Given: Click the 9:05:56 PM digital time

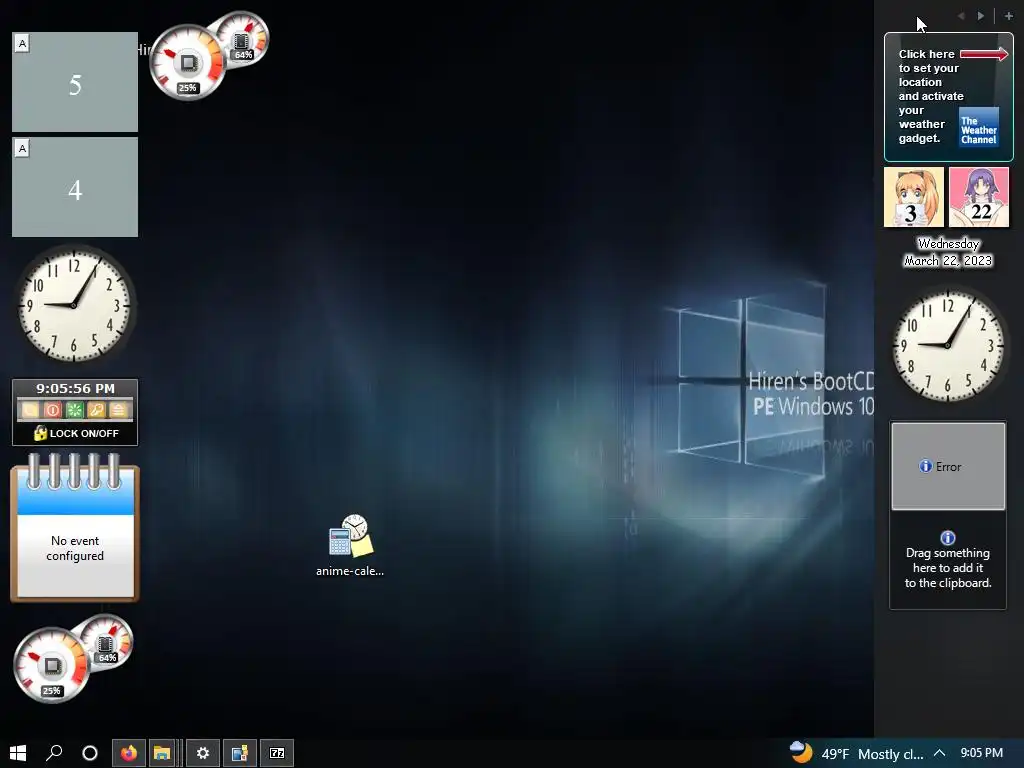Looking at the screenshot, I should point(75,389).
